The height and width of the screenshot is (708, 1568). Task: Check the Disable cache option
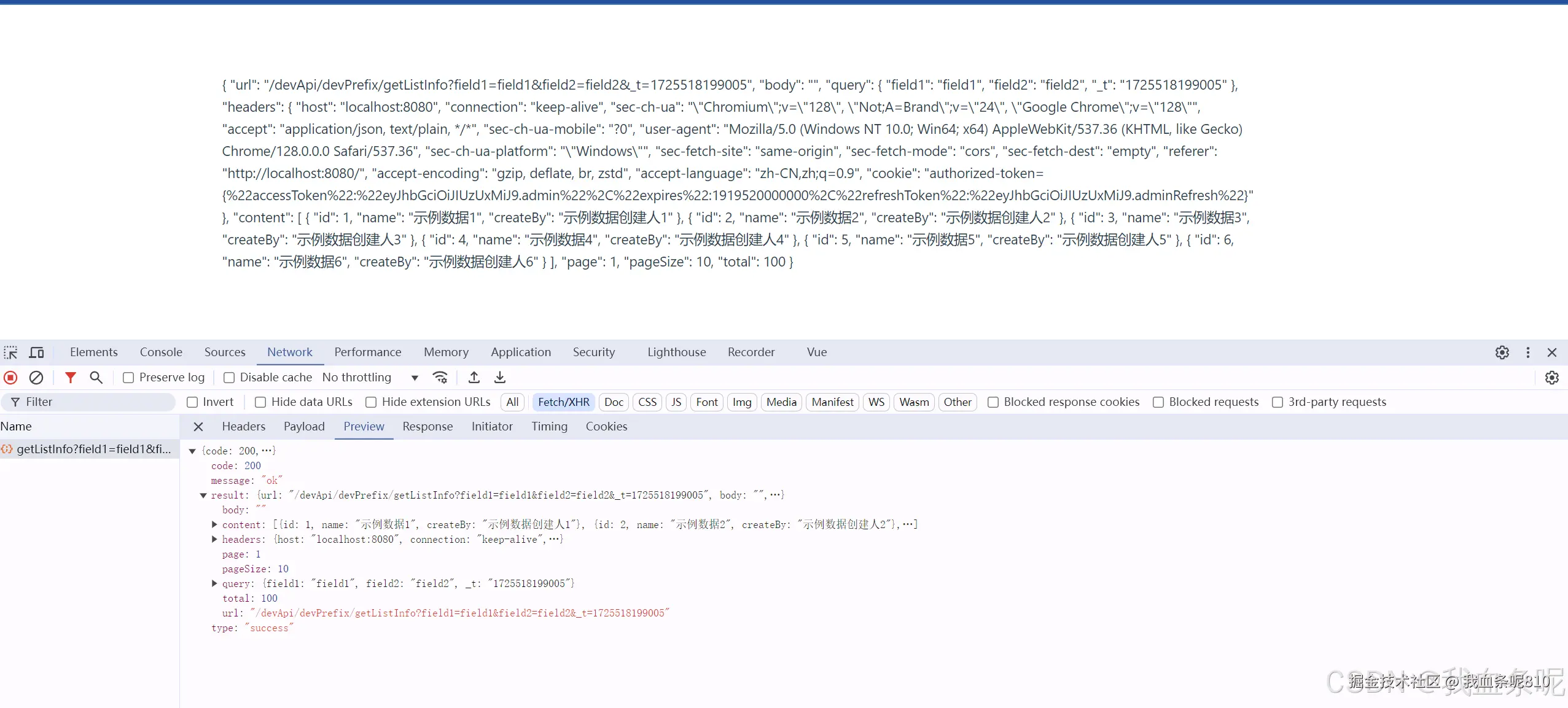pos(229,378)
